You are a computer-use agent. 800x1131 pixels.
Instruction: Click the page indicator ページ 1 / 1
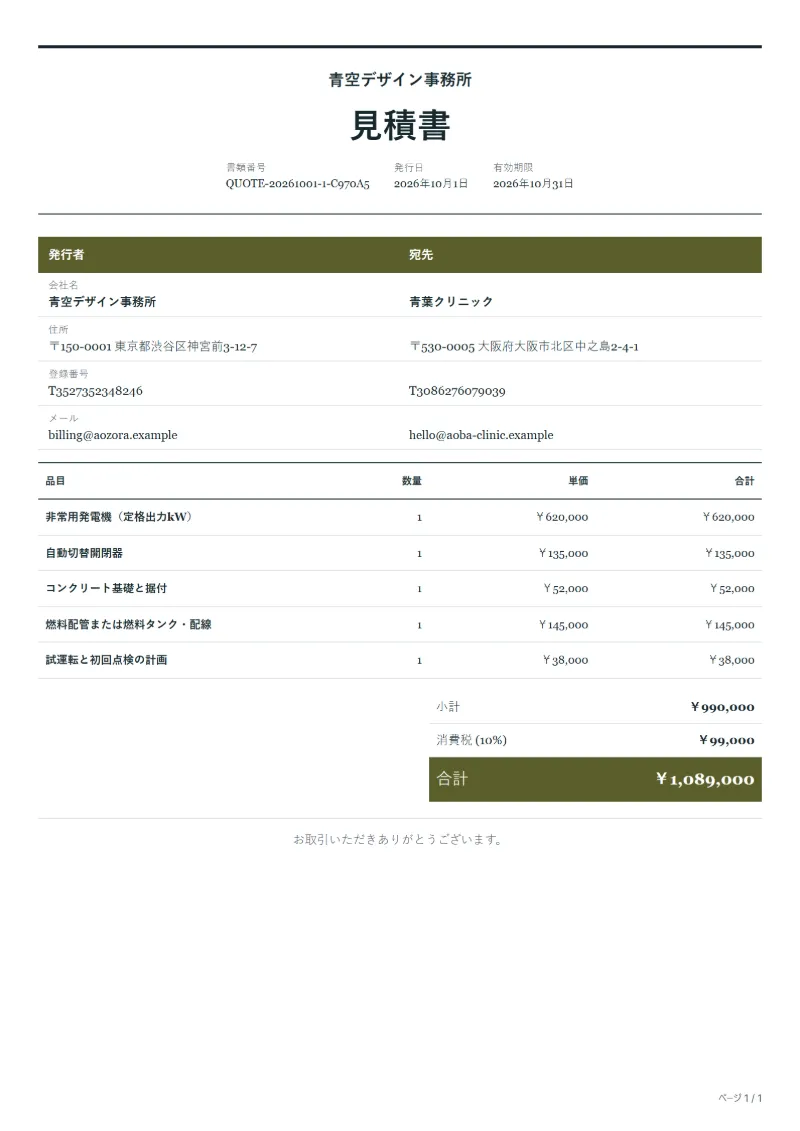pos(740,1098)
